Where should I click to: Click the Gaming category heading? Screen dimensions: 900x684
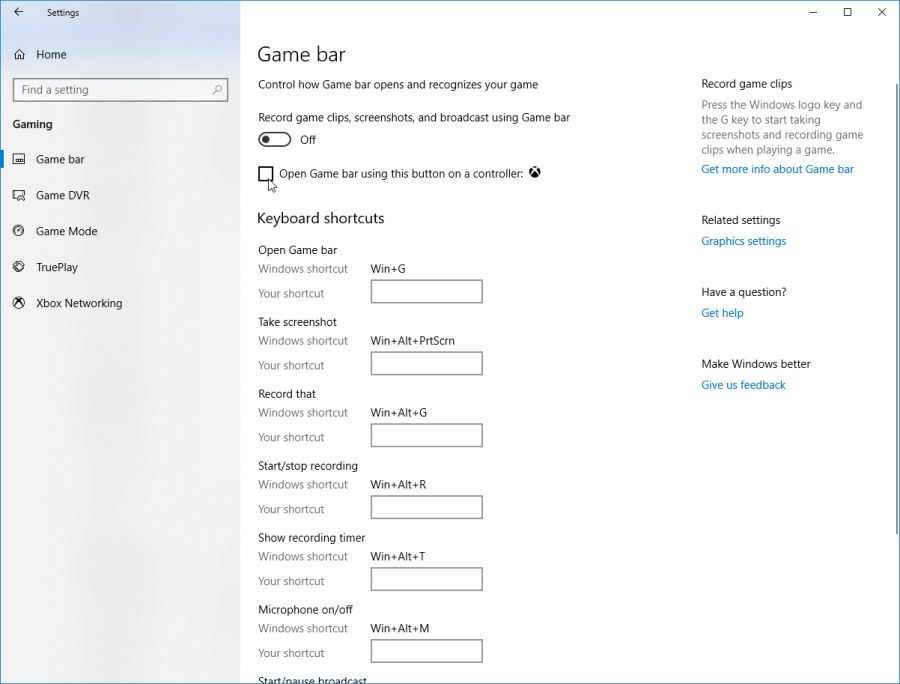point(33,124)
